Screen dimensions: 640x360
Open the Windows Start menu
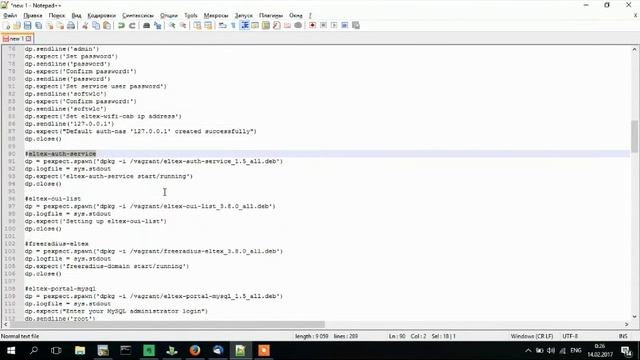pos(11,350)
